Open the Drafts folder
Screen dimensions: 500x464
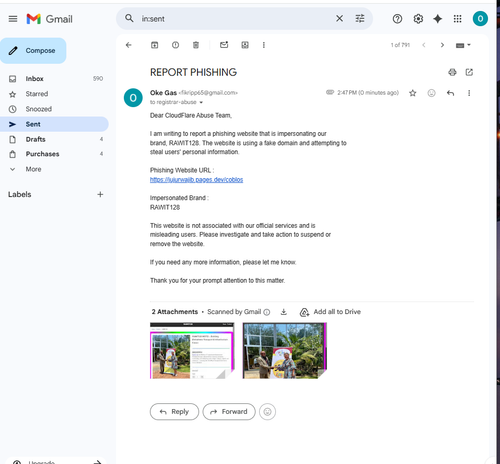coord(54,139)
